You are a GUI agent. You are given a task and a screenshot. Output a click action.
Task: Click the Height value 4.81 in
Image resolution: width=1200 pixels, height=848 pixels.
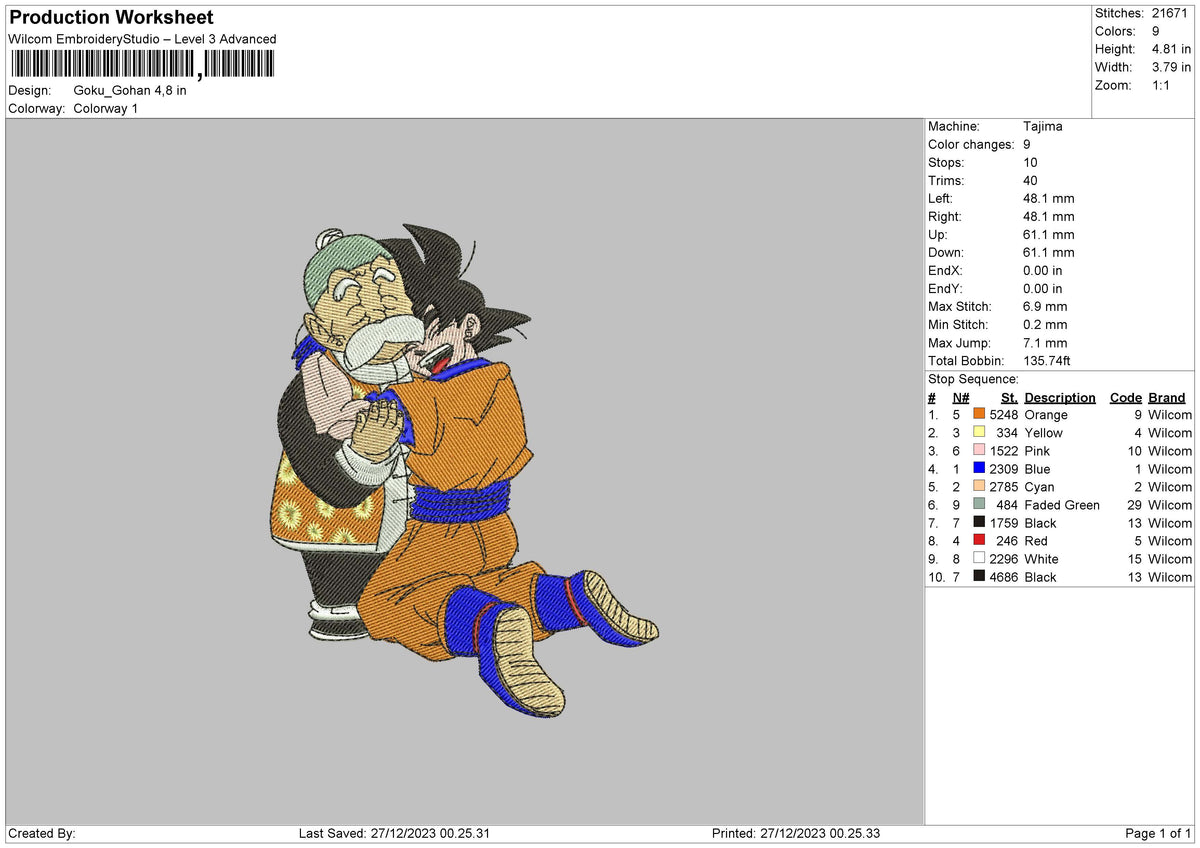point(1172,49)
